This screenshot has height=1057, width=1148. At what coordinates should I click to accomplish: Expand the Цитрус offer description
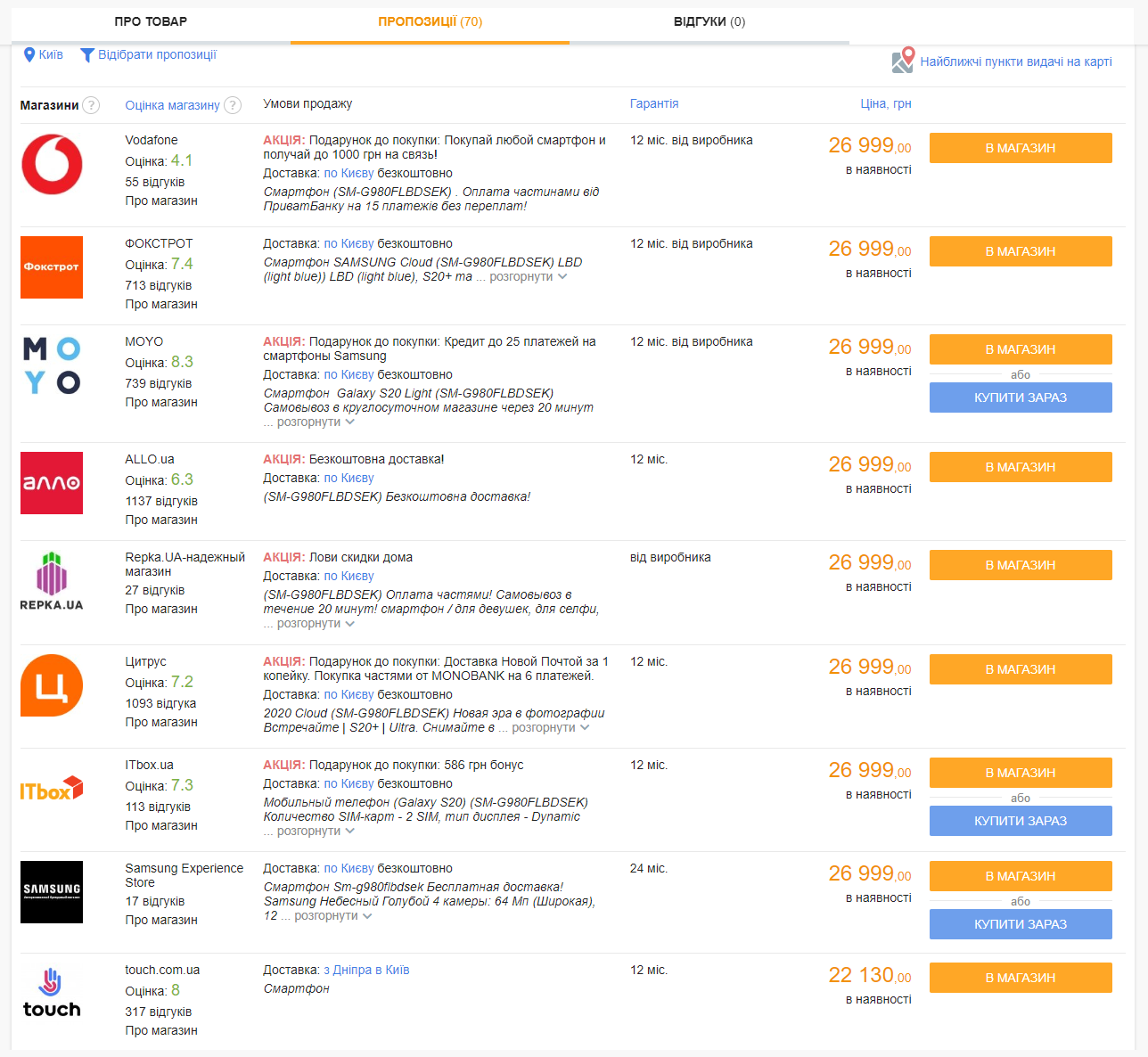tap(550, 728)
